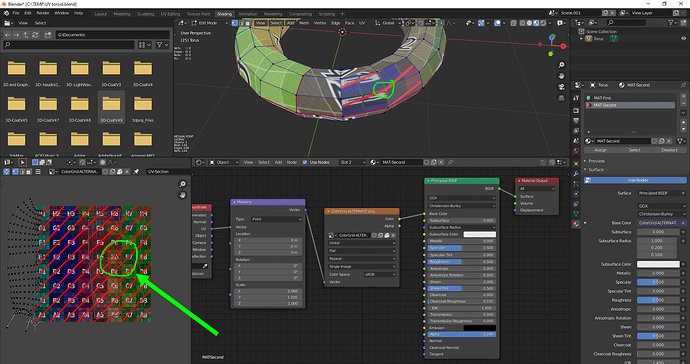
Task: Switch to rendered viewport shading
Action: [543, 23]
